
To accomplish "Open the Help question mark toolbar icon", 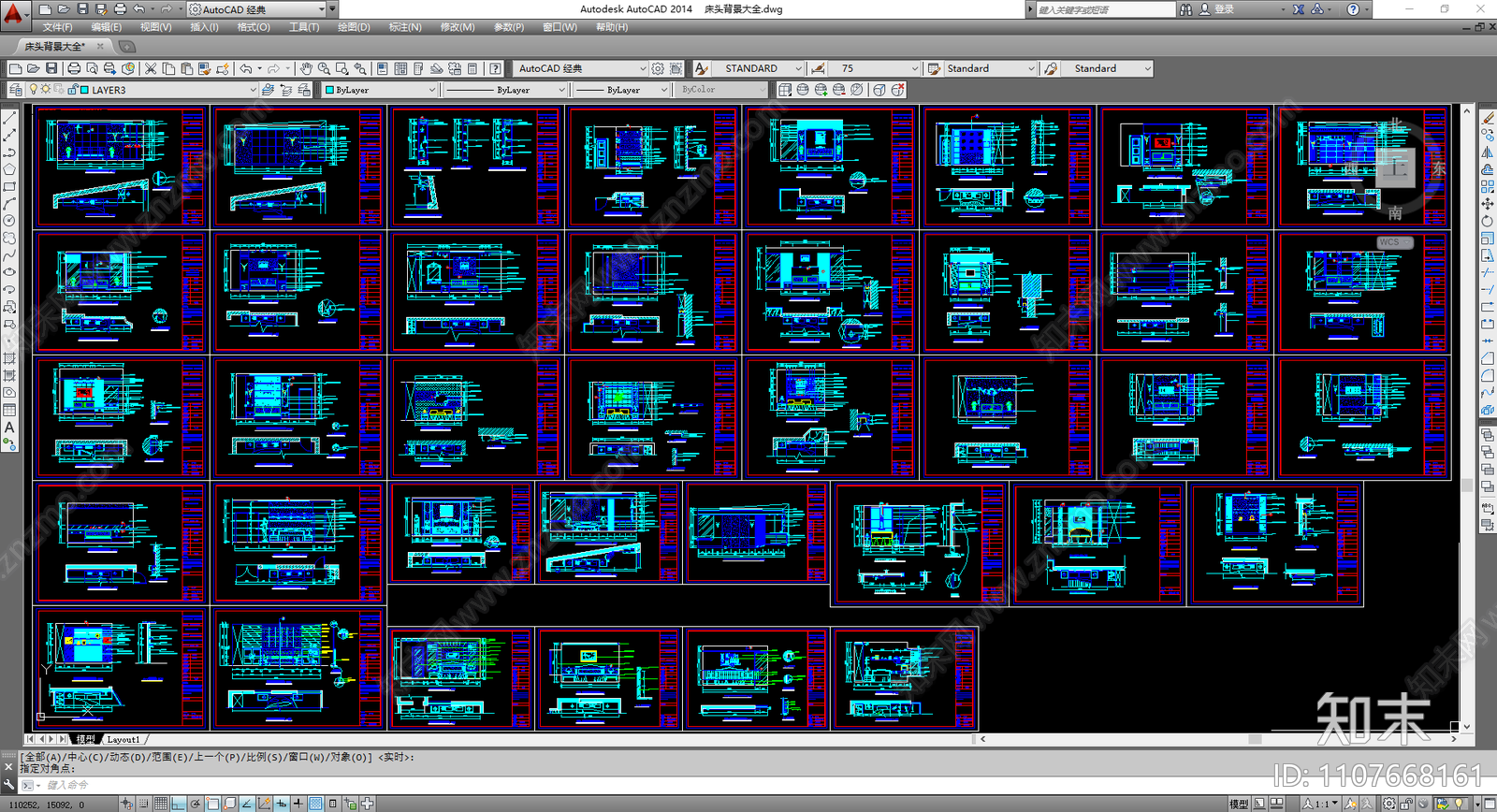I will point(495,68).
